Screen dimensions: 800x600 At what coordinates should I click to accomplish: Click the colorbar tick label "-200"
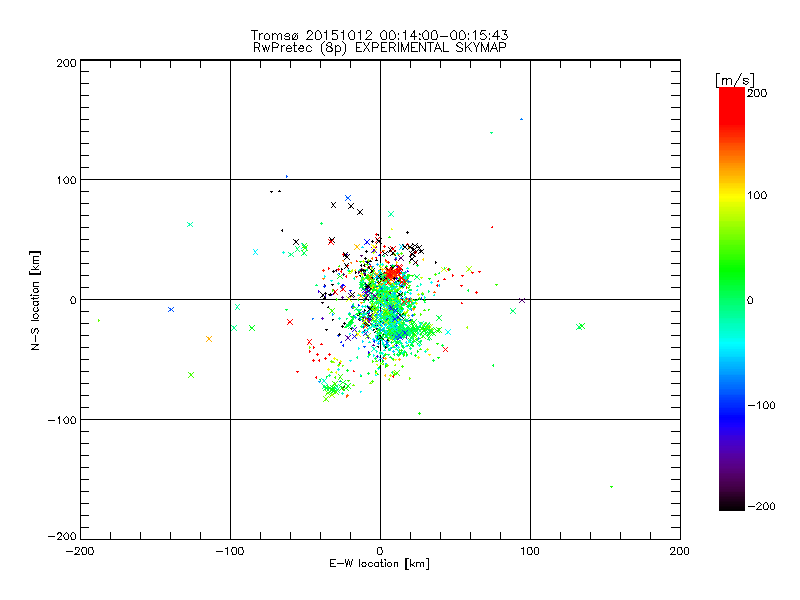(761, 506)
